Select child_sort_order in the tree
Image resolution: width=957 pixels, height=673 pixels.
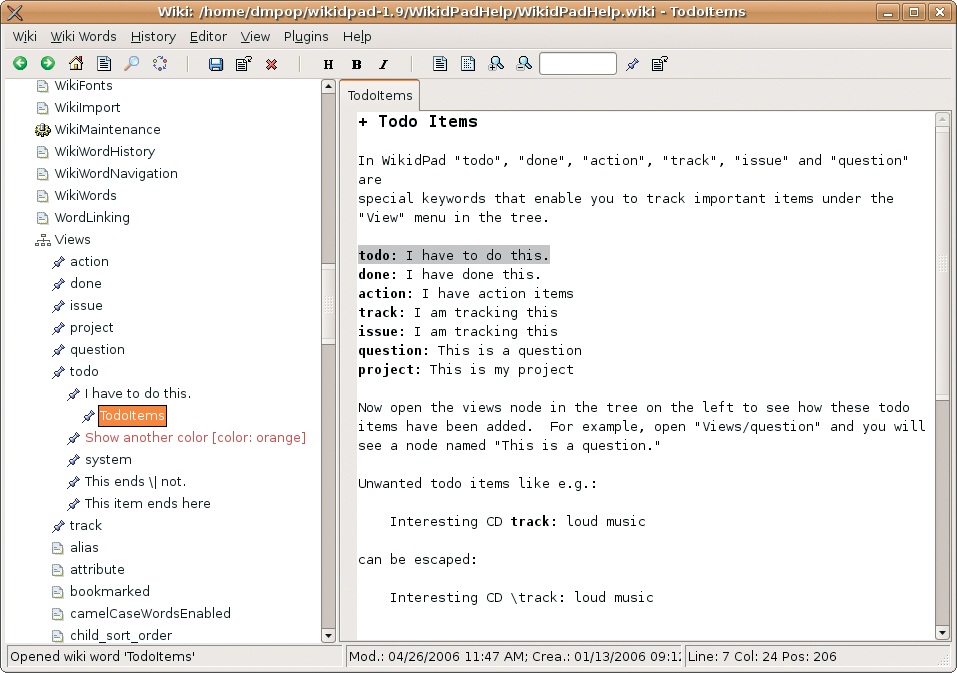click(x=121, y=635)
